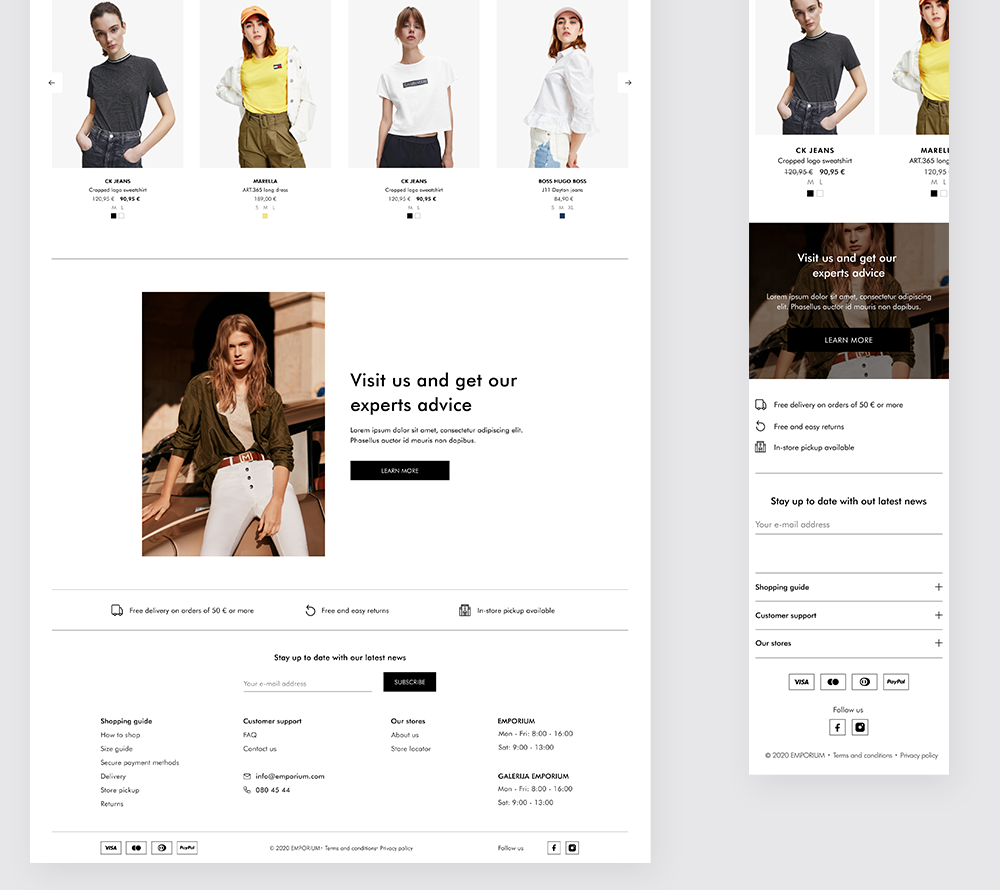The width and height of the screenshot is (1000, 890).
Task: Click mobile Privacy policy link
Action: pyautogui.click(x=919, y=755)
